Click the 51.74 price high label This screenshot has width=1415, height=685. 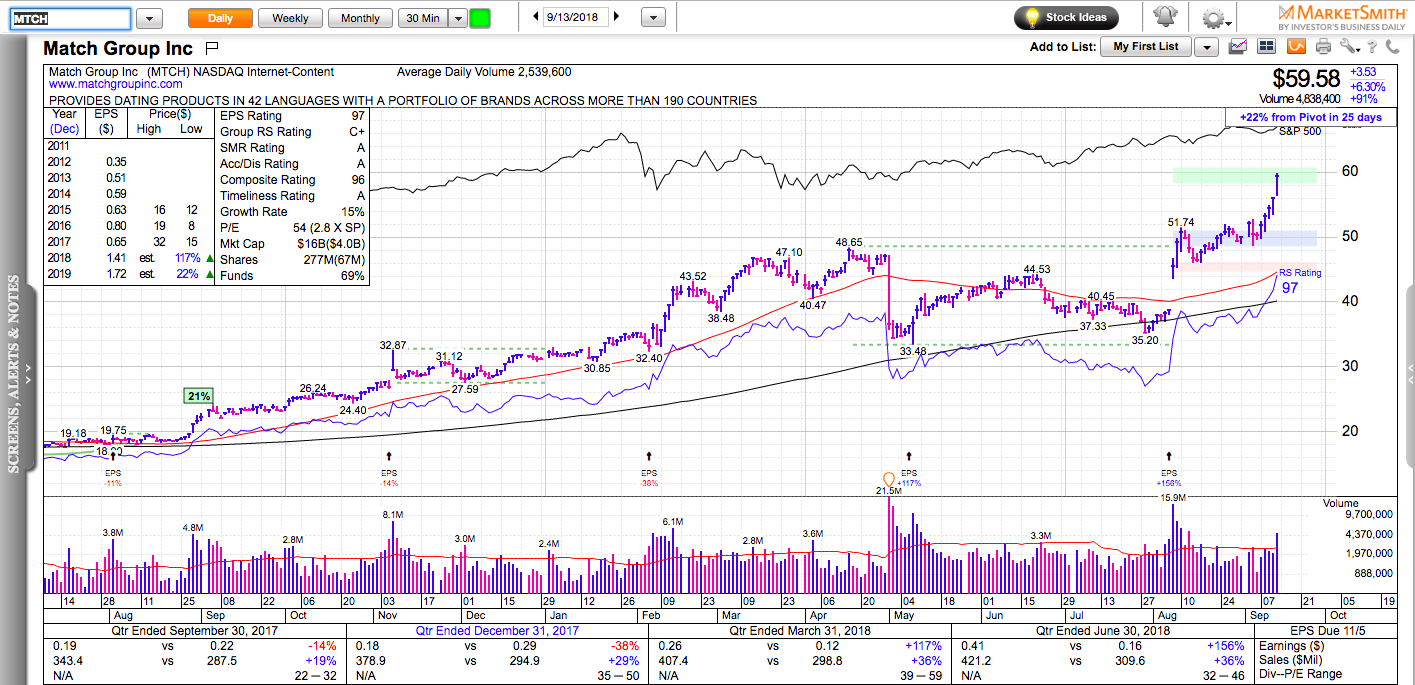tap(1181, 221)
